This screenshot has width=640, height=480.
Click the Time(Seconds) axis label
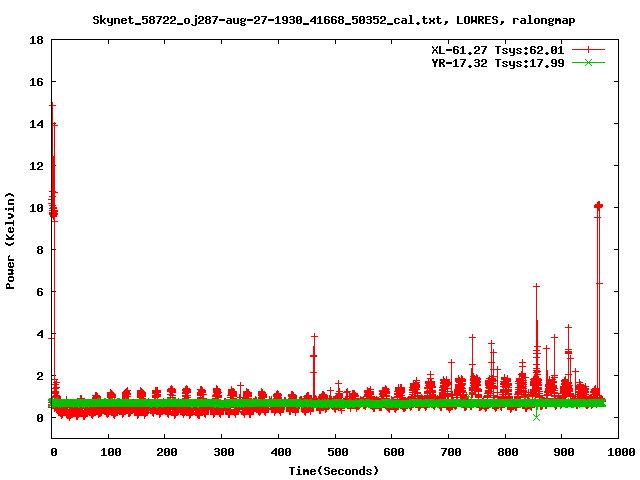pyautogui.click(x=334, y=471)
